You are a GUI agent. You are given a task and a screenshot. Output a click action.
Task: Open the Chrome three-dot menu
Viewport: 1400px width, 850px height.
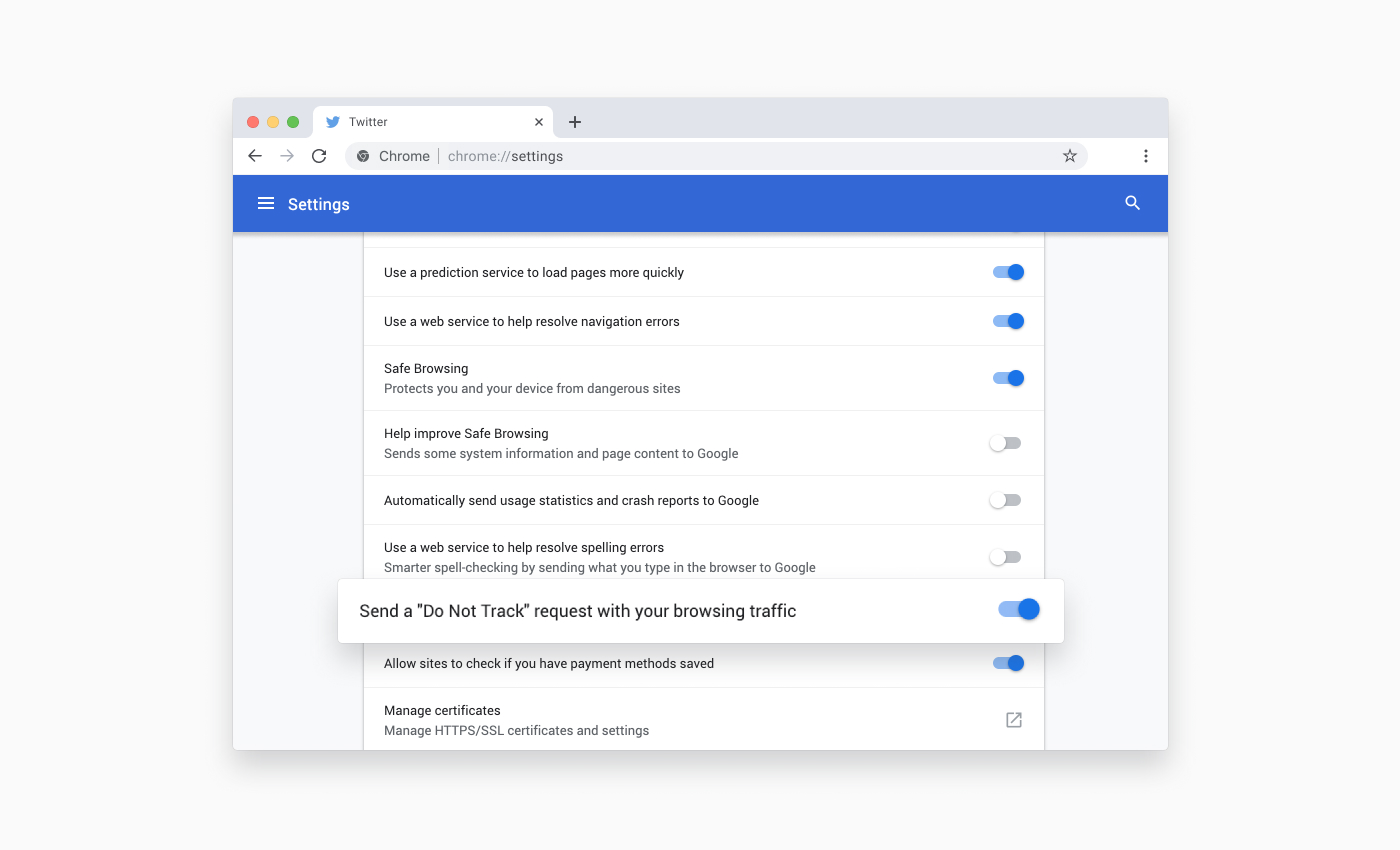point(1145,156)
